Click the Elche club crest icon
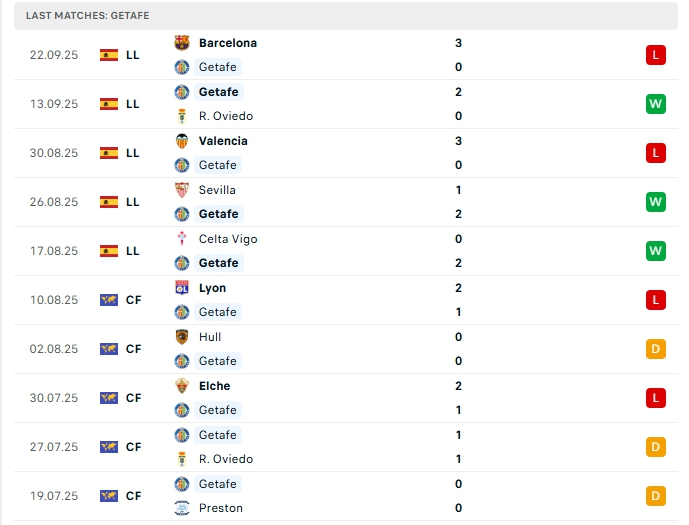 tap(182, 386)
